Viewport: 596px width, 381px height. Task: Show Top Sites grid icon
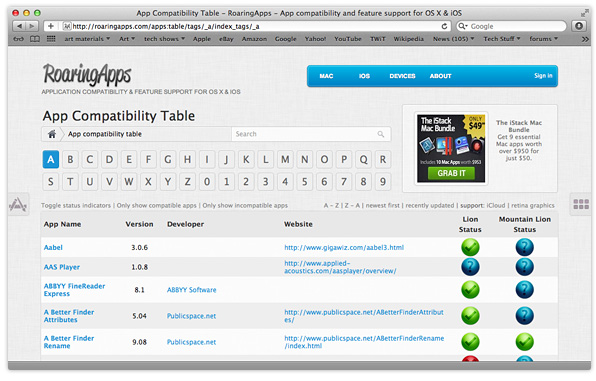coord(51,39)
